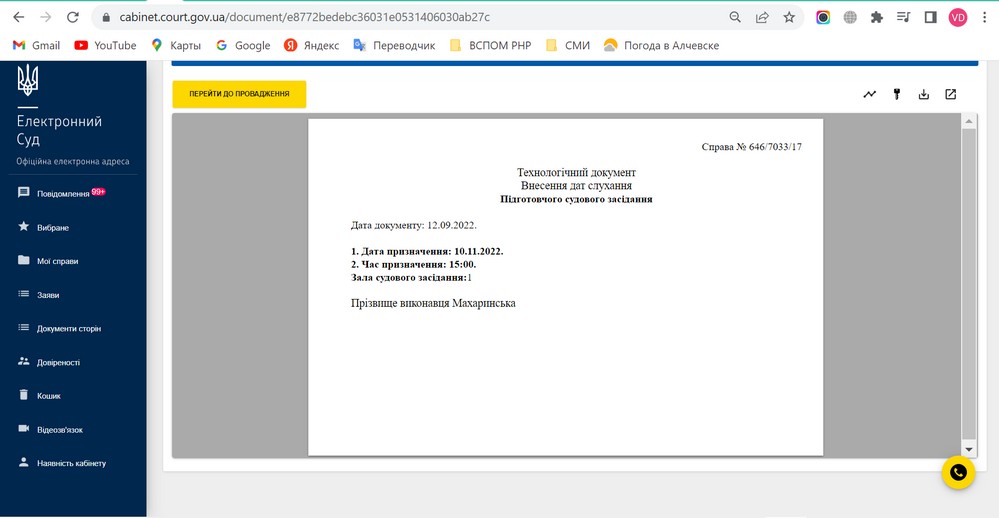This screenshot has width=999, height=518.
Task: Click Офіційна електронна адреса label
Action: pyautogui.click(x=73, y=161)
